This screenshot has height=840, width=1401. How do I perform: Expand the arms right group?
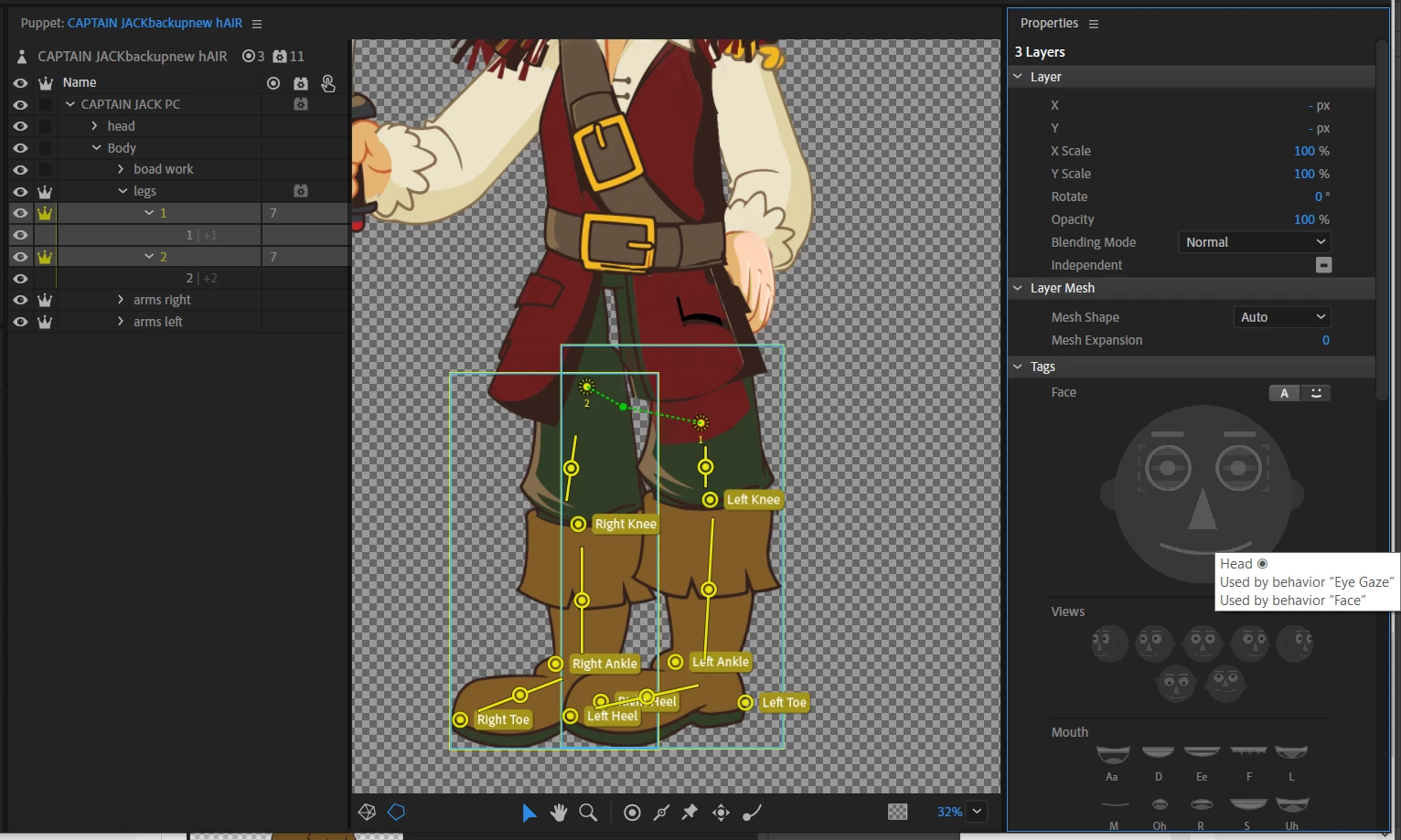coord(121,300)
